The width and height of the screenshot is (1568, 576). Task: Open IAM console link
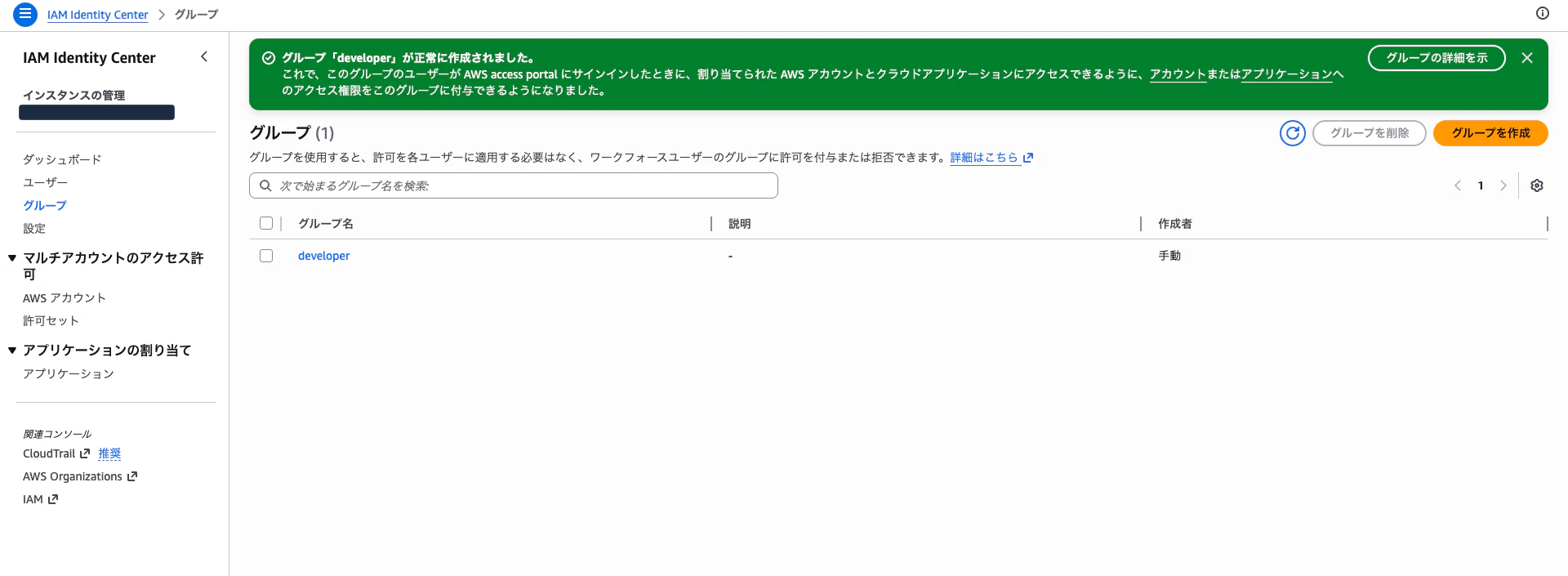tap(33, 499)
